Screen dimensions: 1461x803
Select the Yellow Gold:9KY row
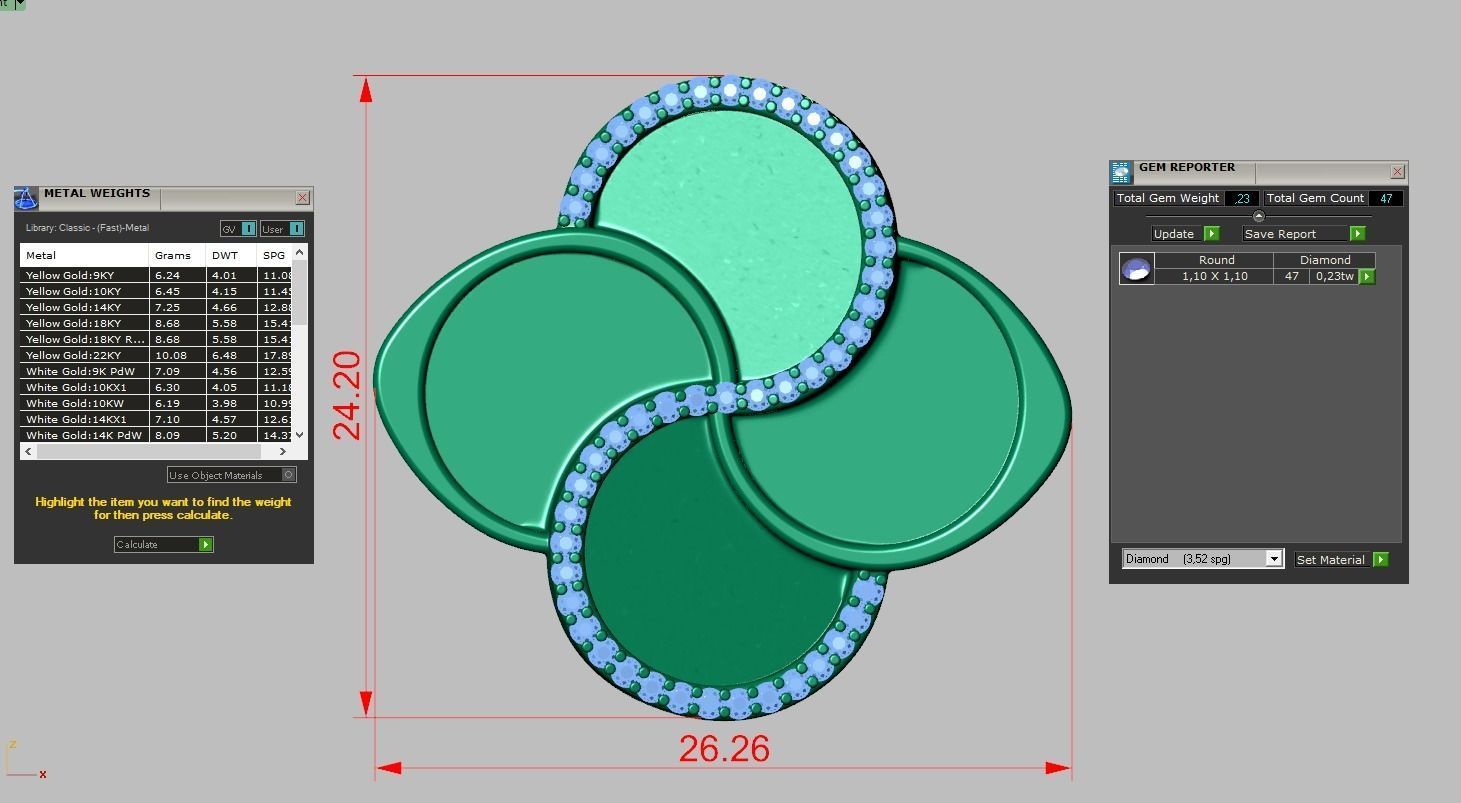[x=156, y=275]
